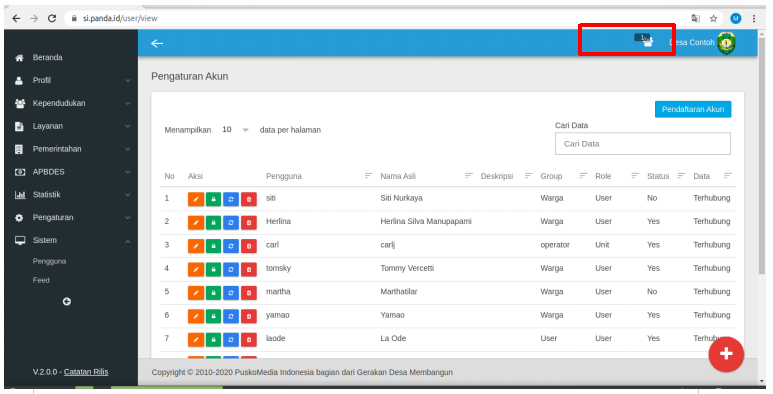Sort table by Nama Asli column

point(469,176)
